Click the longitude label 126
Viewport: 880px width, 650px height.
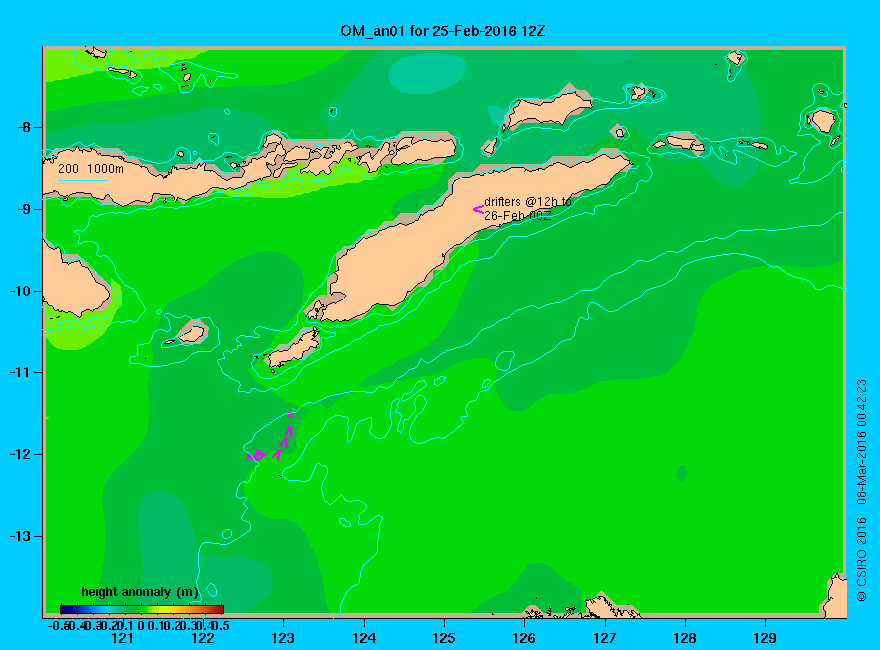click(524, 638)
